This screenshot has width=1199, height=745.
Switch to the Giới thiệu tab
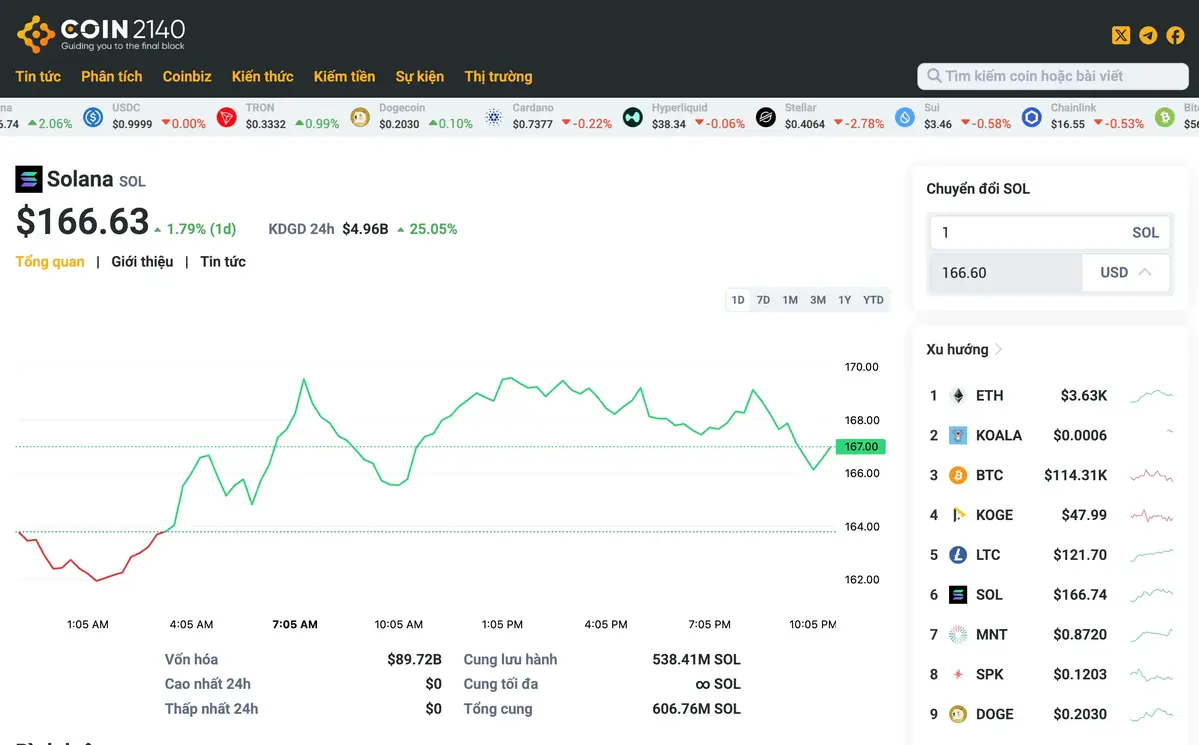point(142,261)
